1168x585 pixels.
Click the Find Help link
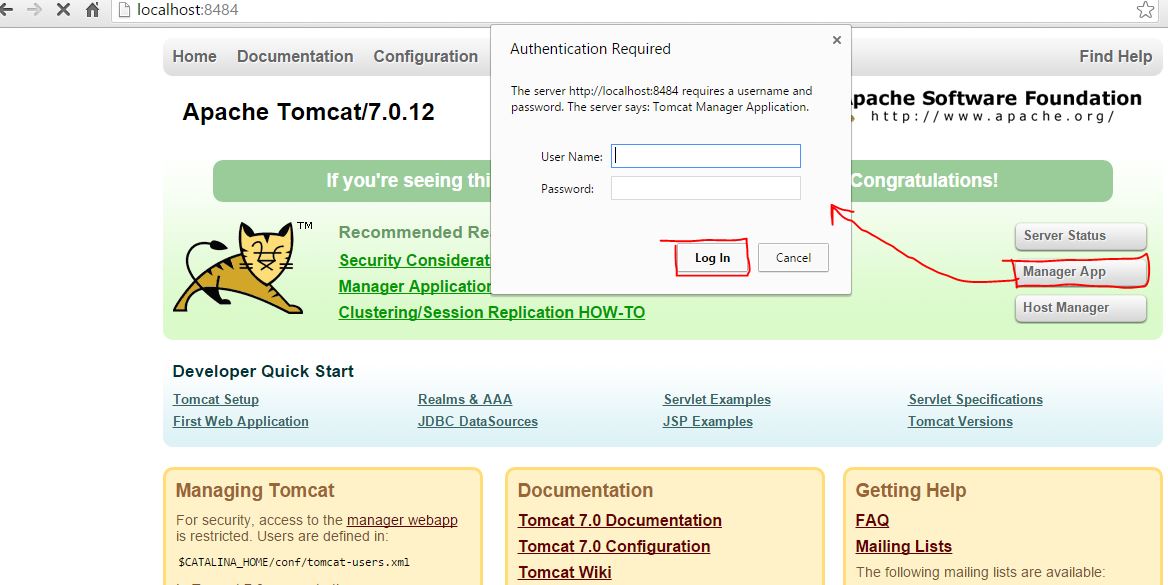(x=1115, y=57)
